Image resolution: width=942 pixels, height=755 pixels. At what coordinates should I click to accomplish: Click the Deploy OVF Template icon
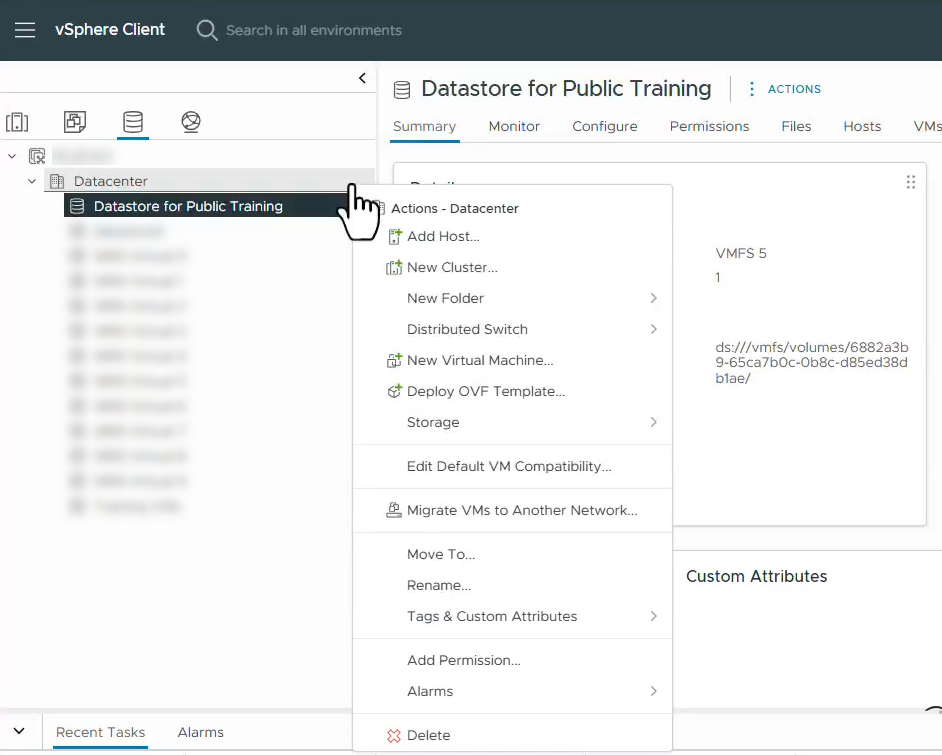[394, 392]
